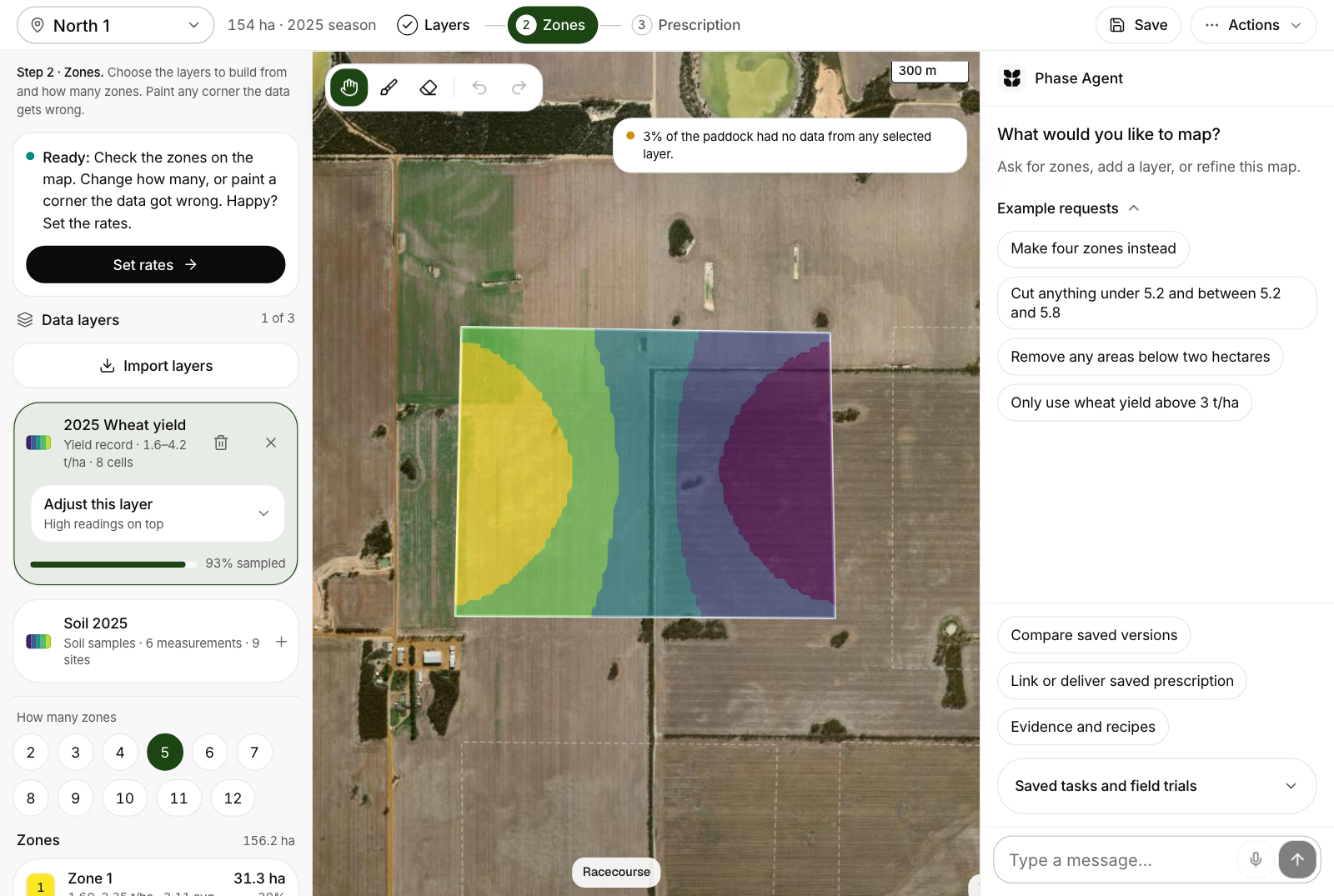The image size is (1334, 896).
Task: Click the microphone voice input icon
Action: (1256, 859)
